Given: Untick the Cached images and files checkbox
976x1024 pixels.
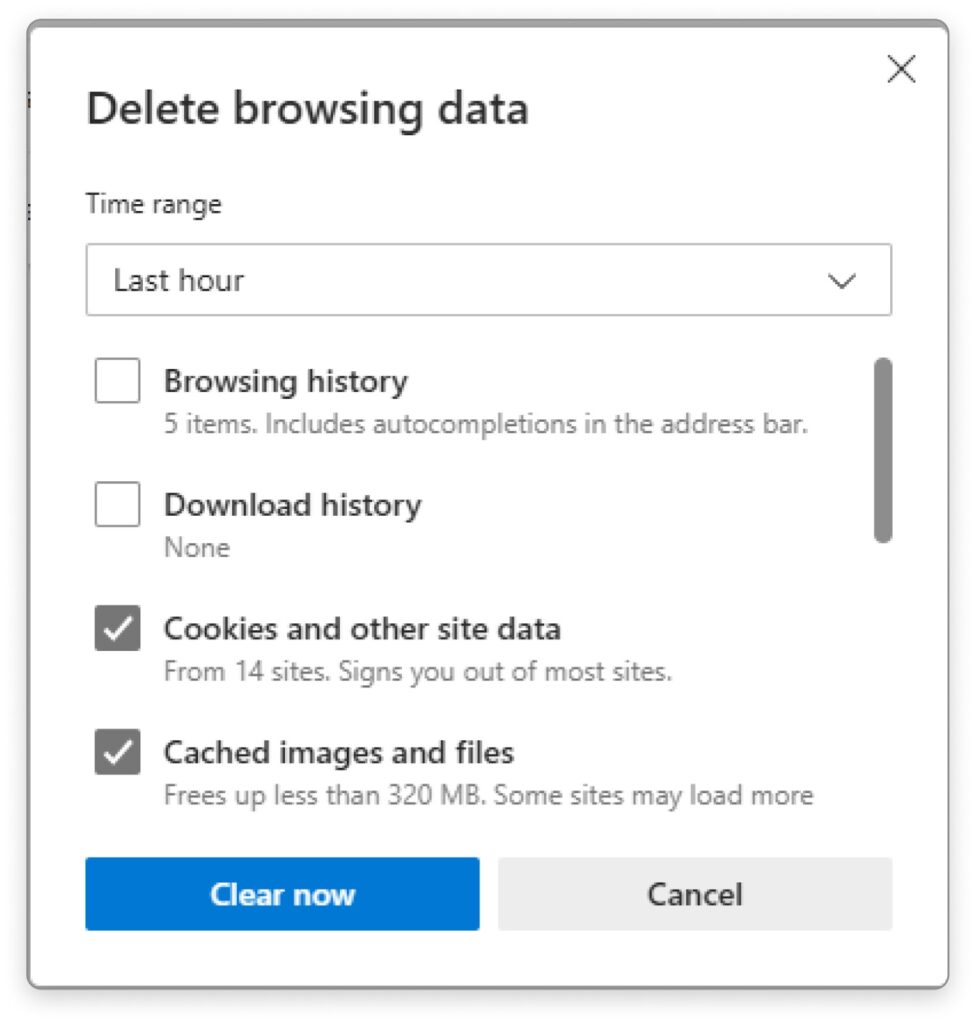Looking at the screenshot, I should pos(118,752).
